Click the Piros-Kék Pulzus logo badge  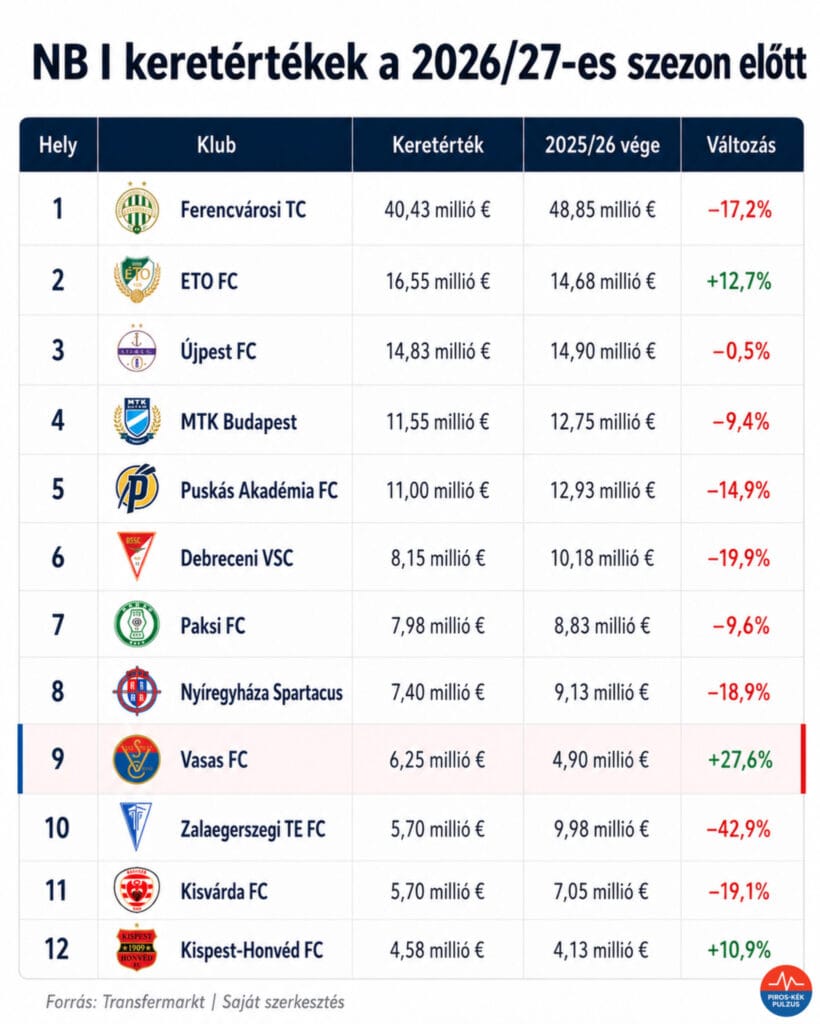tap(785, 991)
